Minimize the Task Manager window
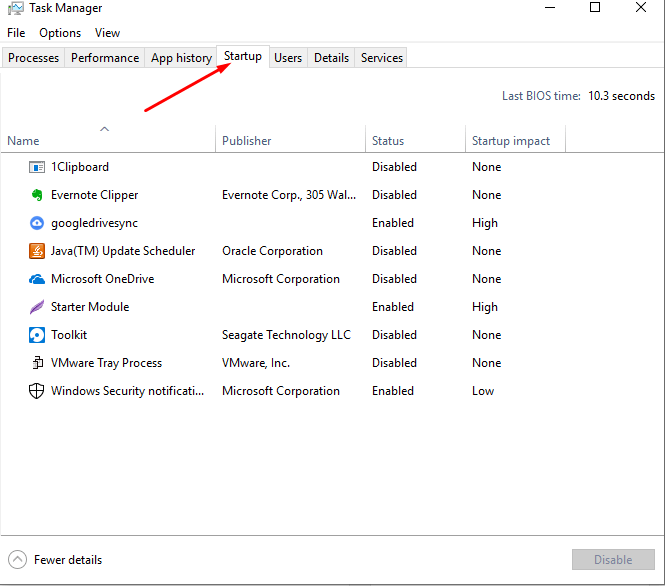Image resolution: width=665 pixels, height=586 pixels. [550, 8]
